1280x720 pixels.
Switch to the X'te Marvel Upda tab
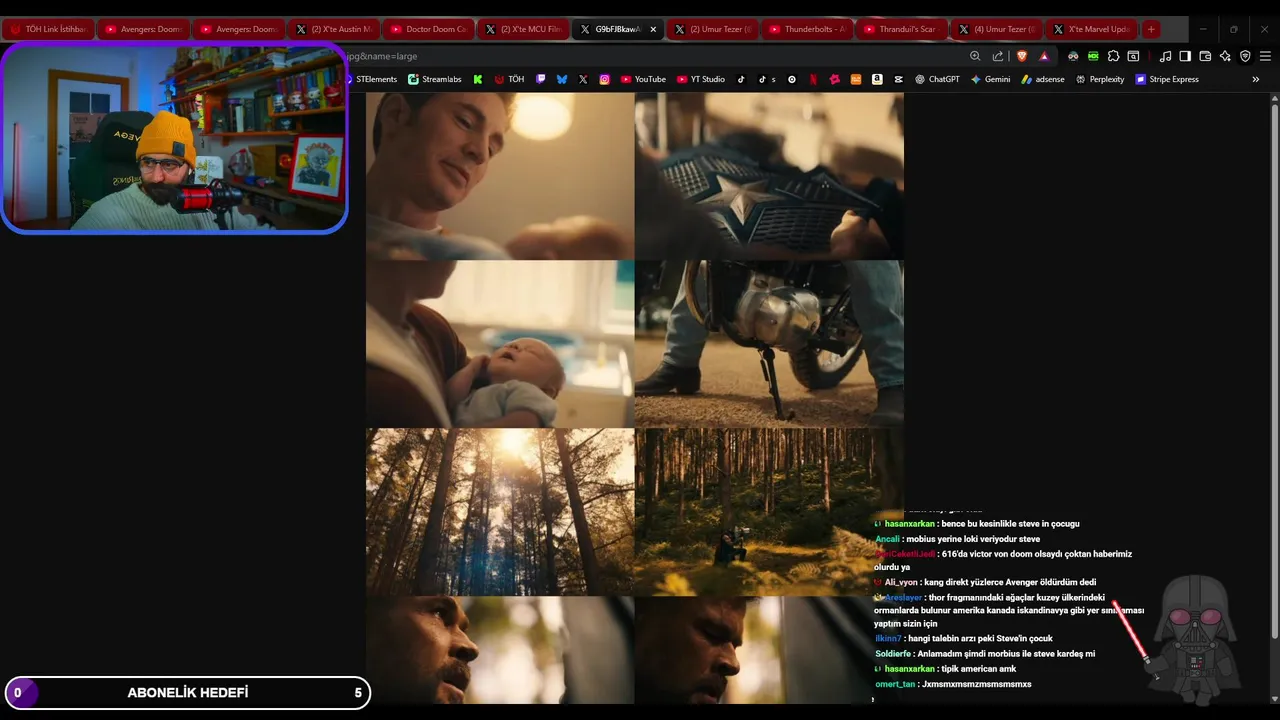(1091, 29)
